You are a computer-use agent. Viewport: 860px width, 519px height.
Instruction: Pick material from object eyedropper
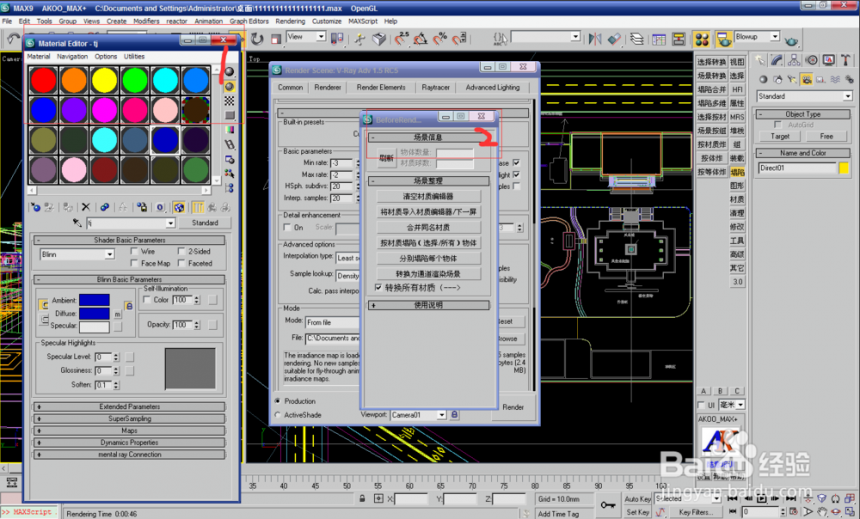[x=77, y=223]
